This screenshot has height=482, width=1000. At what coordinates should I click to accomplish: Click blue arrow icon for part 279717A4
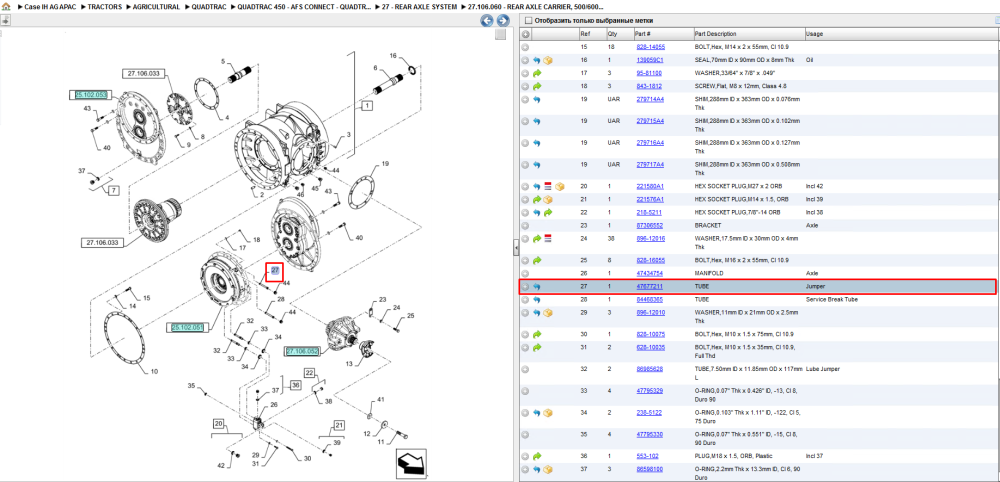click(536, 164)
